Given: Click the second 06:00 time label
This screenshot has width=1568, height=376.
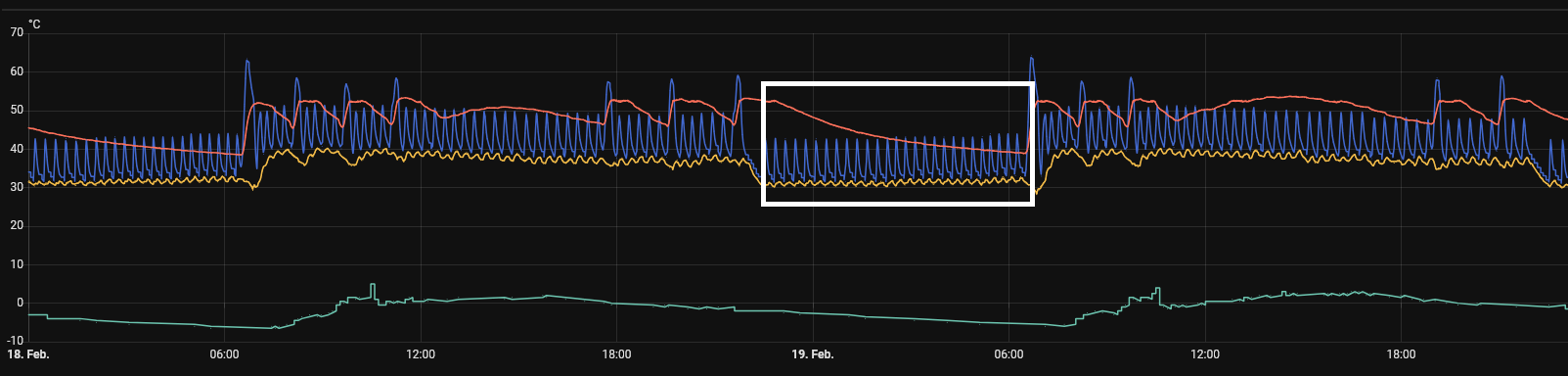Looking at the screenshot, I should click(1008, 354).
